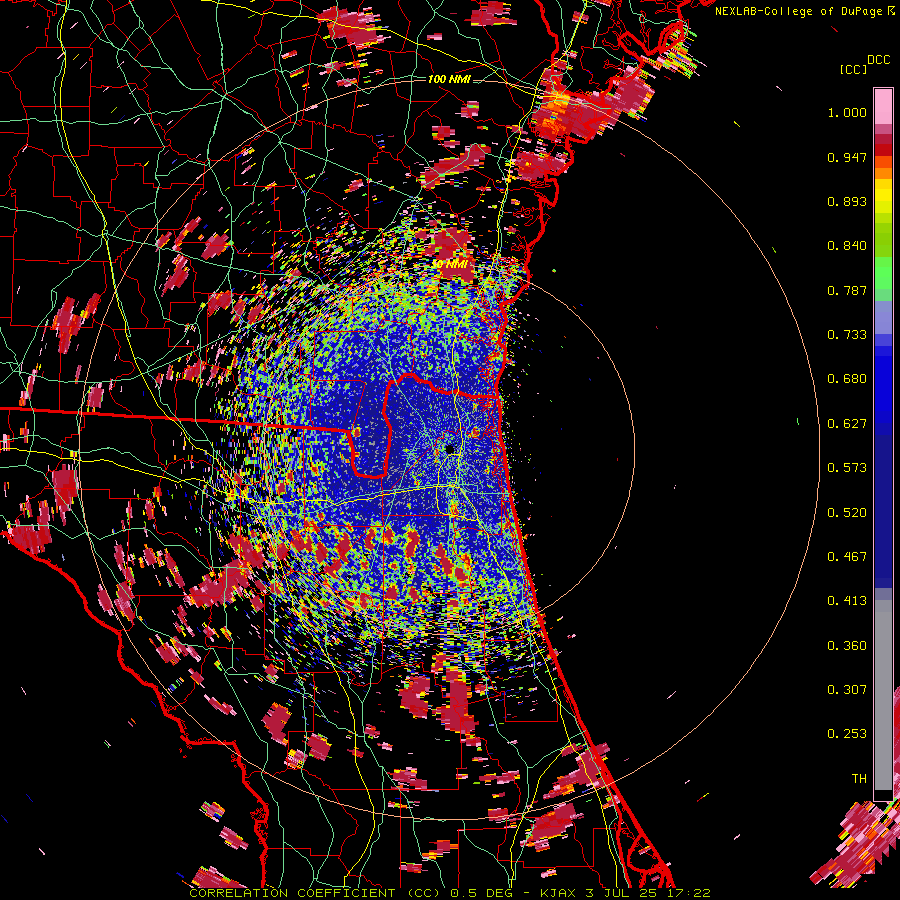Click the yellow color bar segment near 0.893
This screenshot has width=900, height=900.
coord(883,196)
